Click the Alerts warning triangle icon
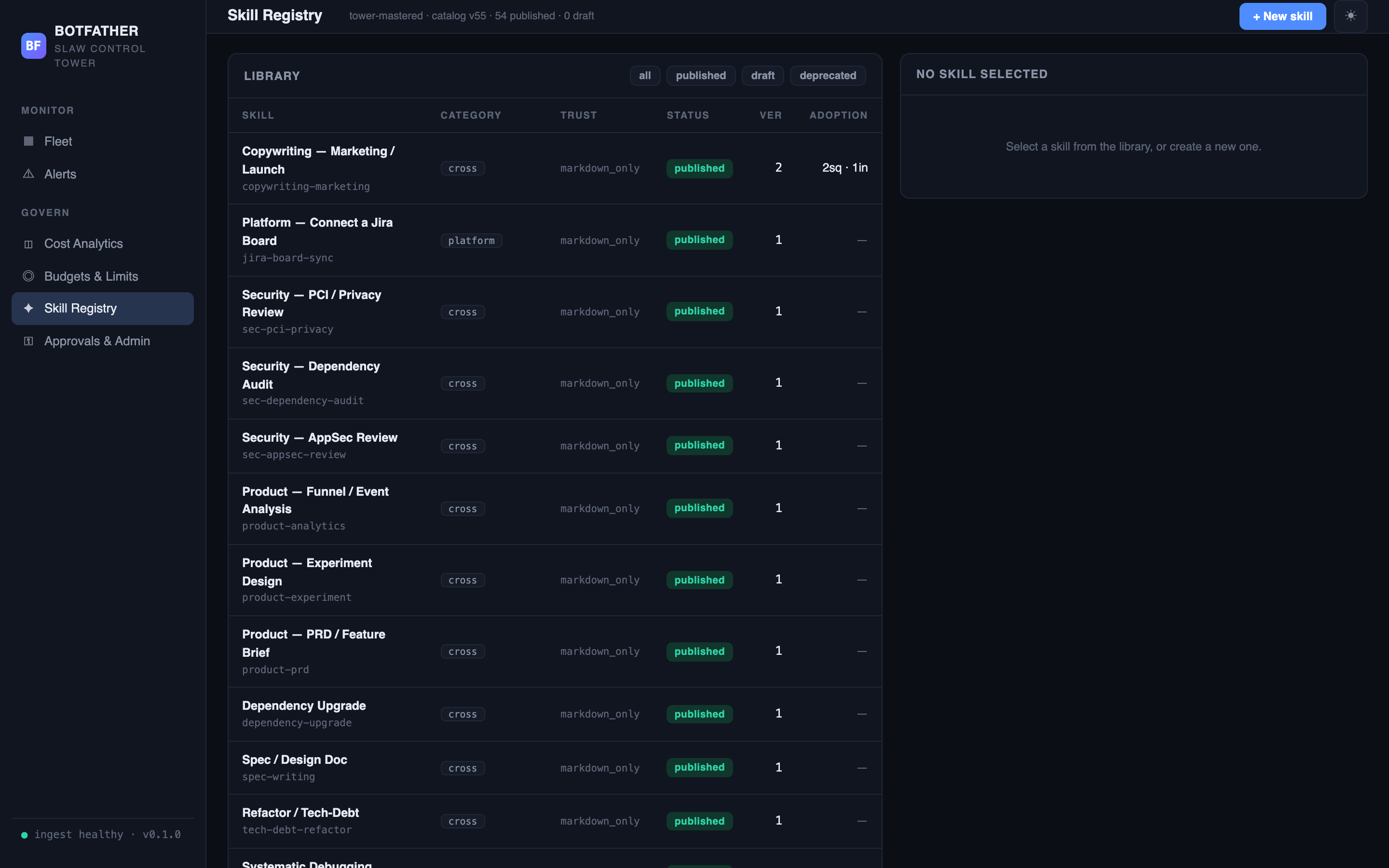Image resolution: width=1389 pixels, height=868 pixels. tap(28, 174)
